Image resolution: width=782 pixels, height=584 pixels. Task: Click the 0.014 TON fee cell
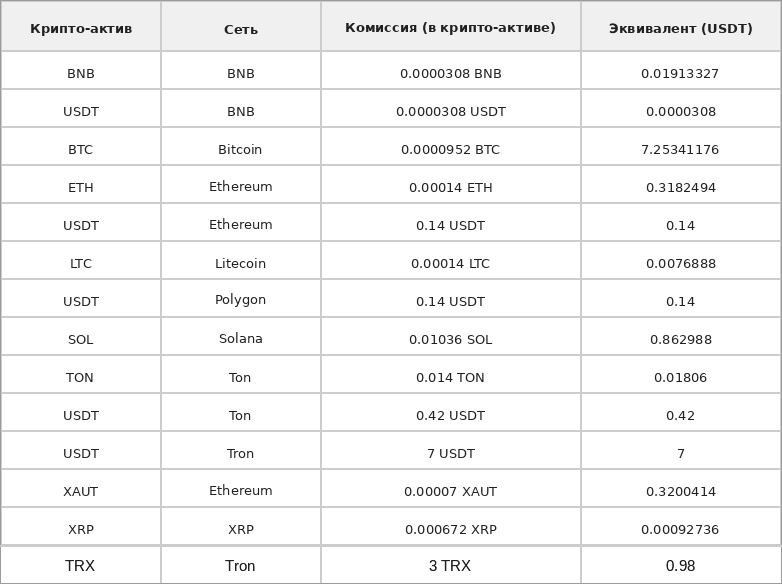tap(450, 377)
